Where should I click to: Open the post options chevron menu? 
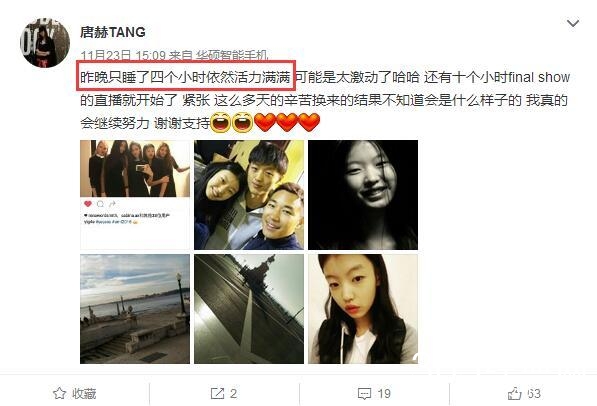[573, 24]
